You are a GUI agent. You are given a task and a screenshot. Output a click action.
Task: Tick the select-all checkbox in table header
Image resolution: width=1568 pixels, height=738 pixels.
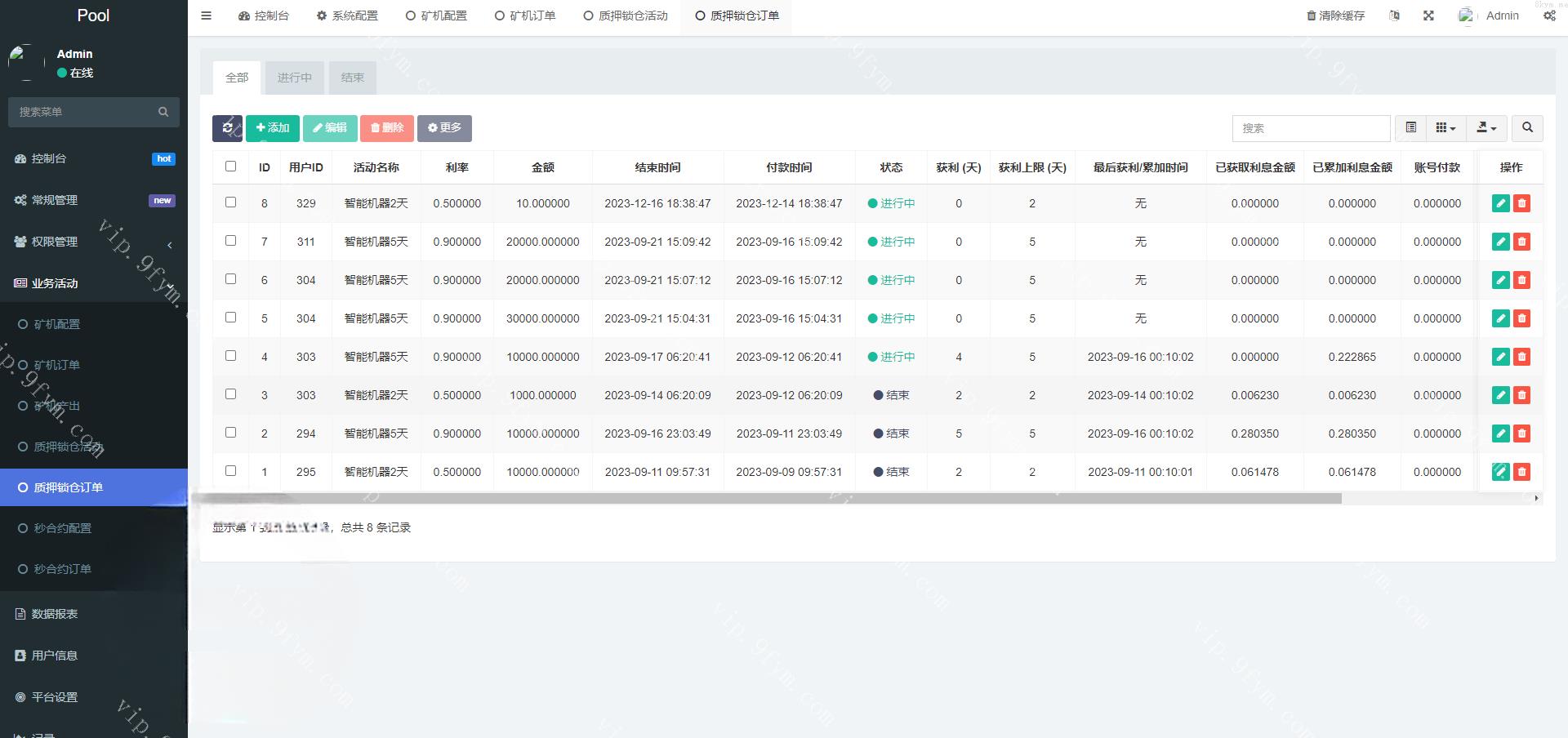pyautogui.click(x=230, y=167)
